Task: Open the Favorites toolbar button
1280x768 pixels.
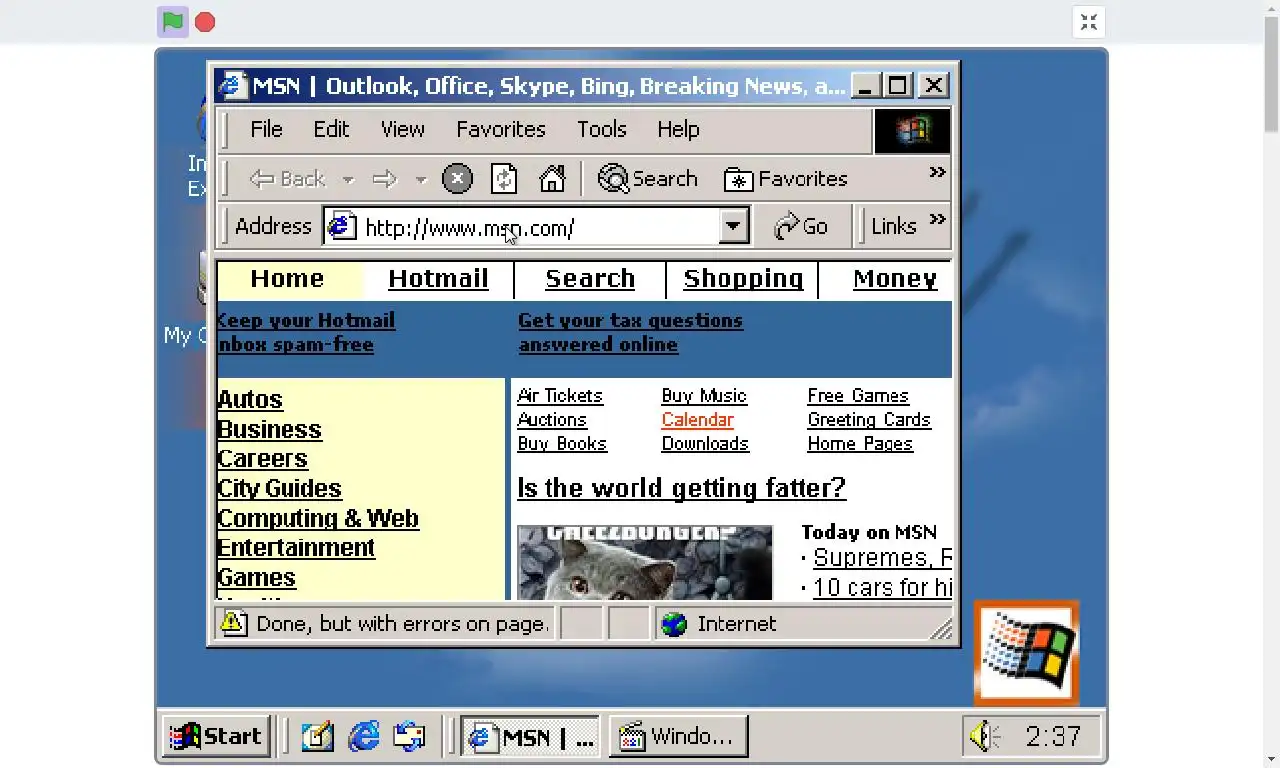Action: pyautogui.click(x=786, y=179)
